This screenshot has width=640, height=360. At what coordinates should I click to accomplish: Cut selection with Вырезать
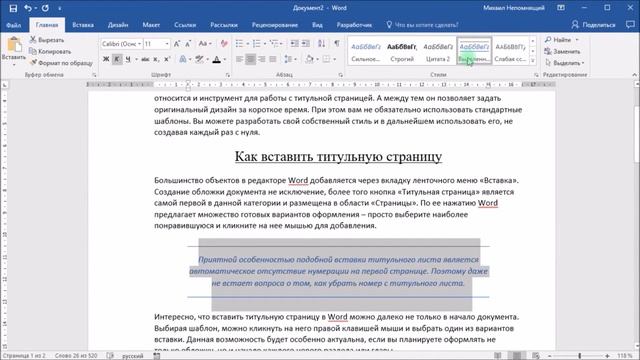47,40
